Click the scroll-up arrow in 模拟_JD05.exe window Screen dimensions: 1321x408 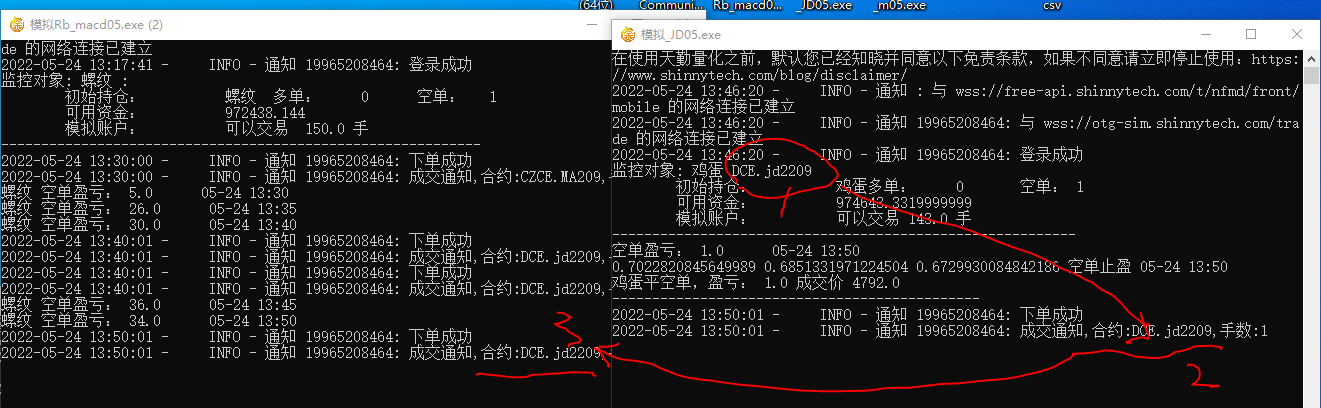1311,58
